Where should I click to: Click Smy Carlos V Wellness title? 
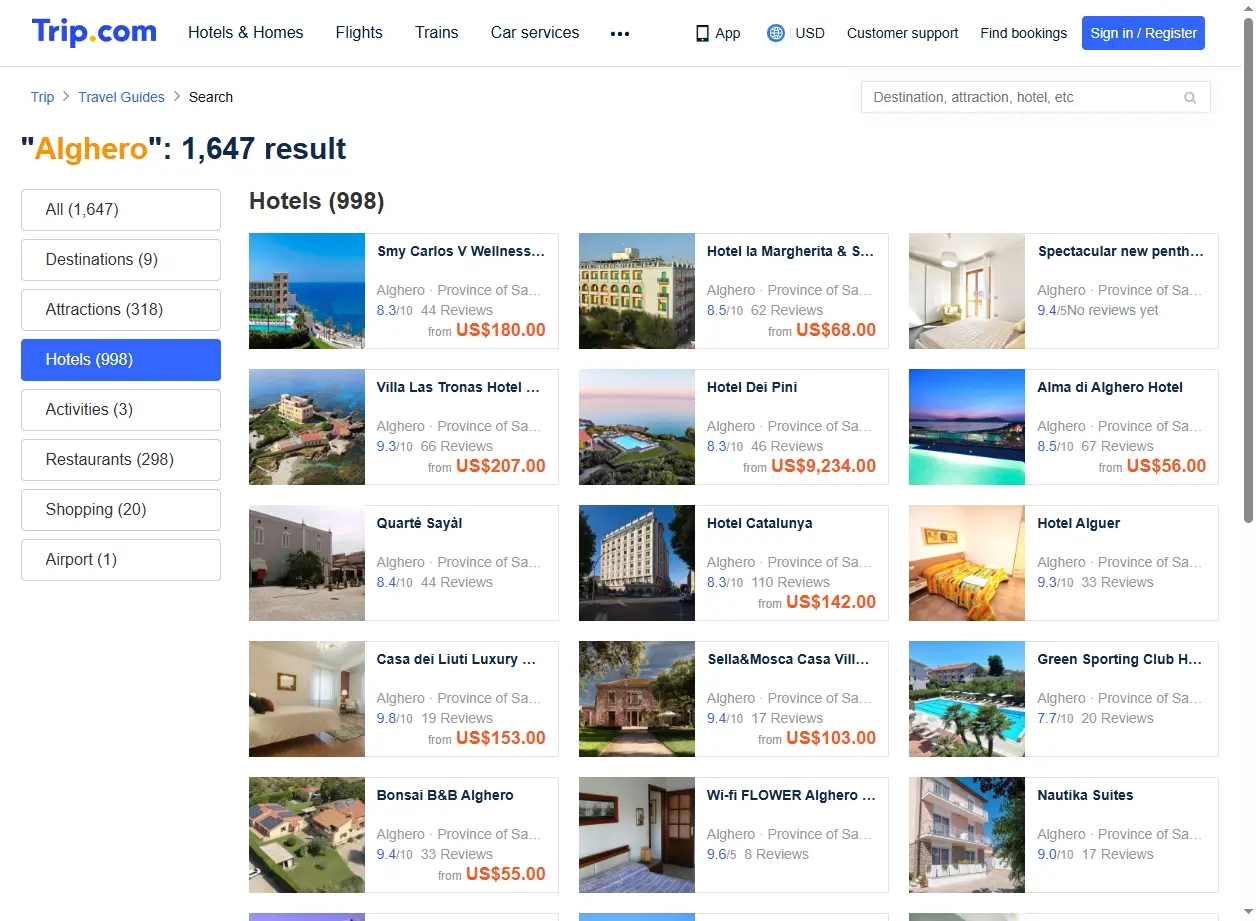coord(461,252)
